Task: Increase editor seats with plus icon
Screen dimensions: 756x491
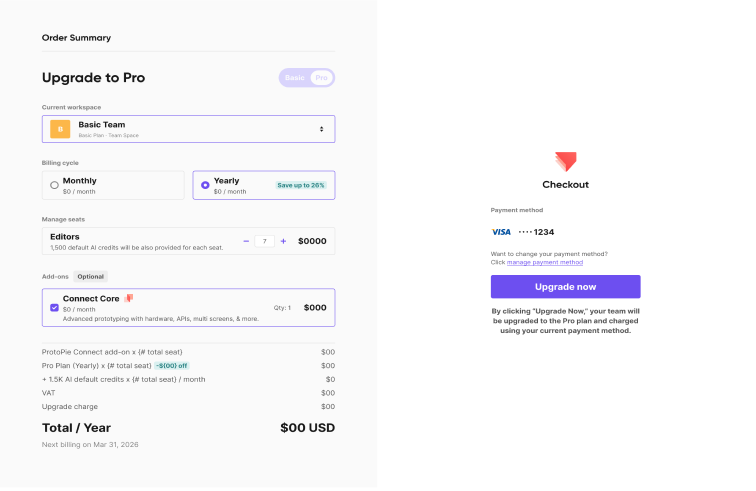Action: 284,241
